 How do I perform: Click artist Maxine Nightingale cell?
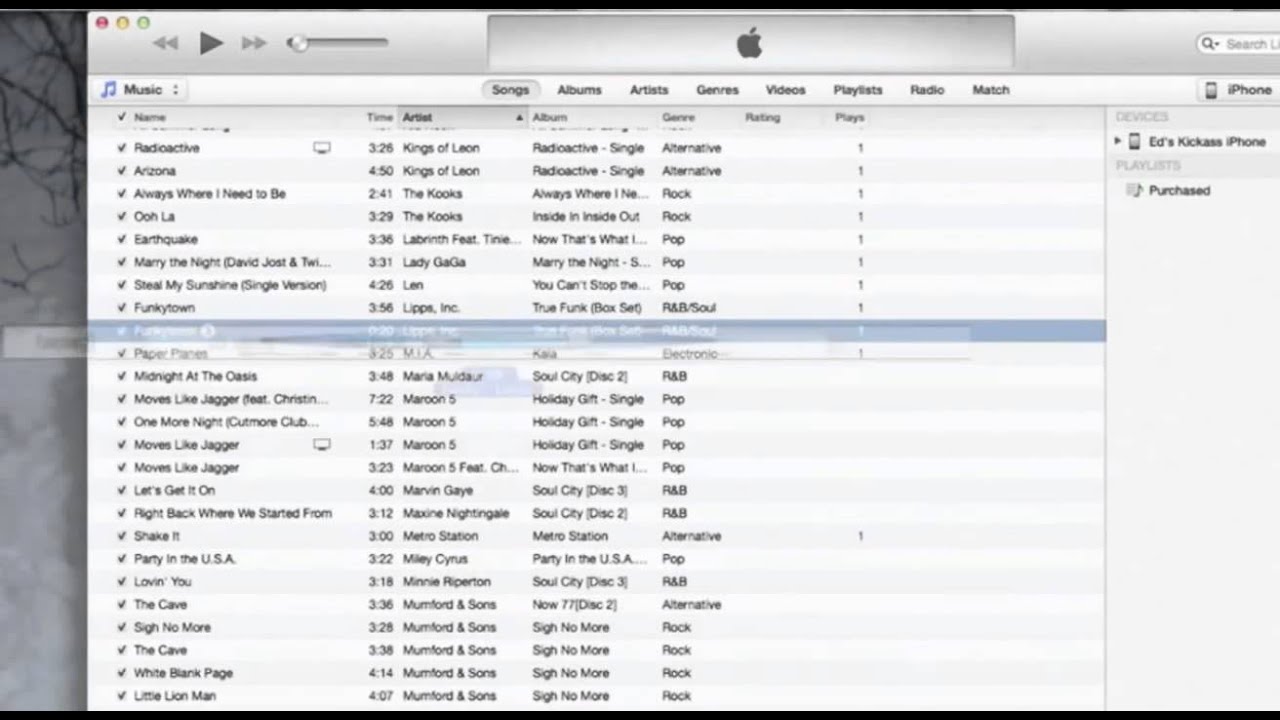455,513
